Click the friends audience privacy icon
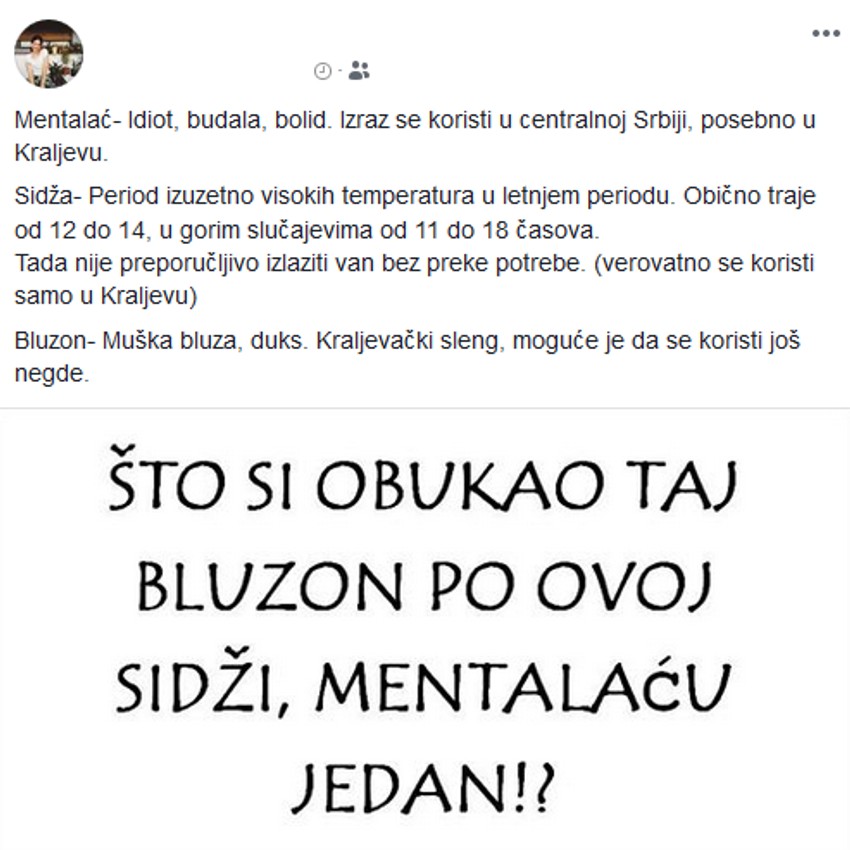 click(359, 70)
